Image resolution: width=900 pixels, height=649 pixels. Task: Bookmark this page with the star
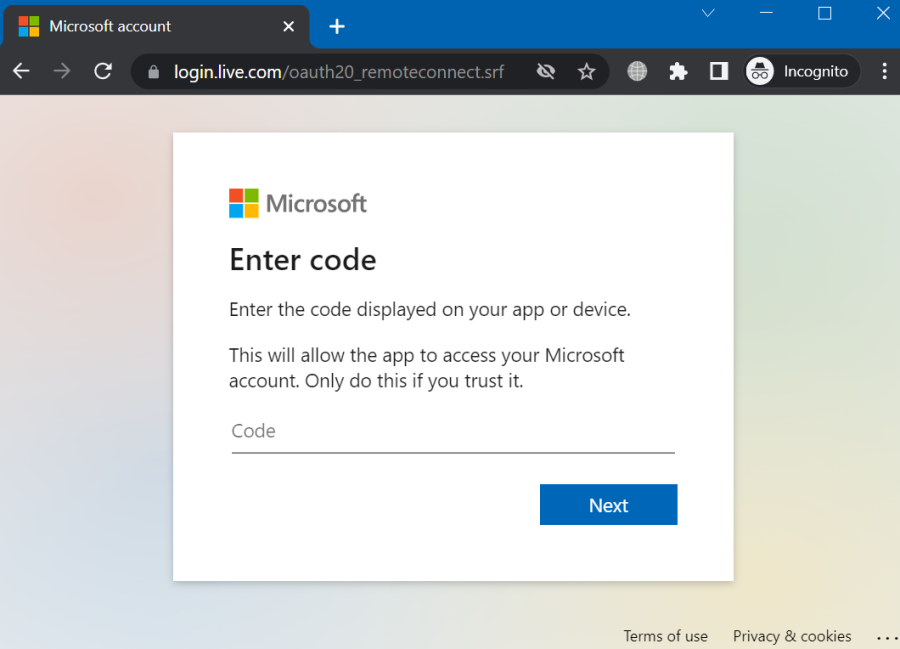(x=587, y=72)
